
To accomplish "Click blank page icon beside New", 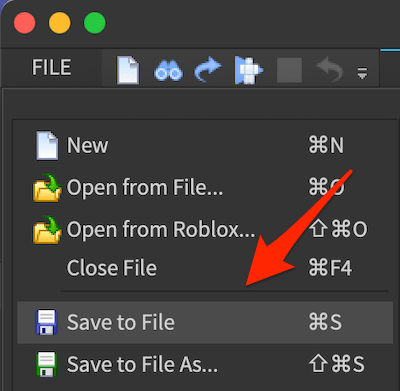I will tap(47, 146).
